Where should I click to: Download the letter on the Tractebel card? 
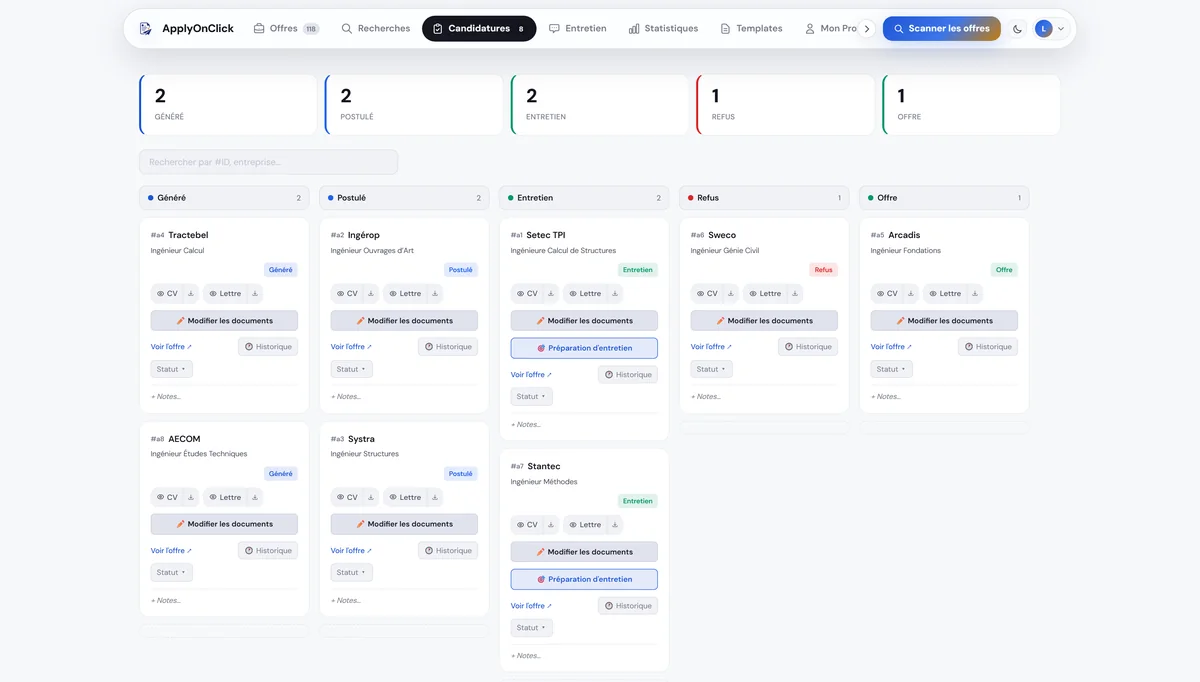click(x=255, y=294)
